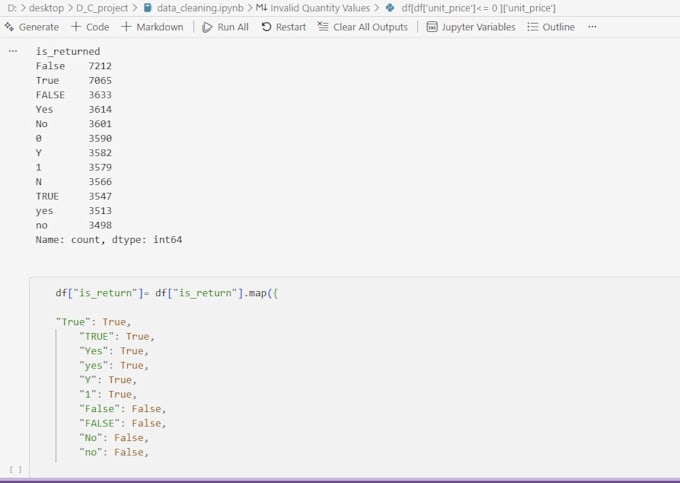Click Run All in notebook toolbar
Viewport: 680px width, 483px height.
pyautogui.click(x=226, y=27)
